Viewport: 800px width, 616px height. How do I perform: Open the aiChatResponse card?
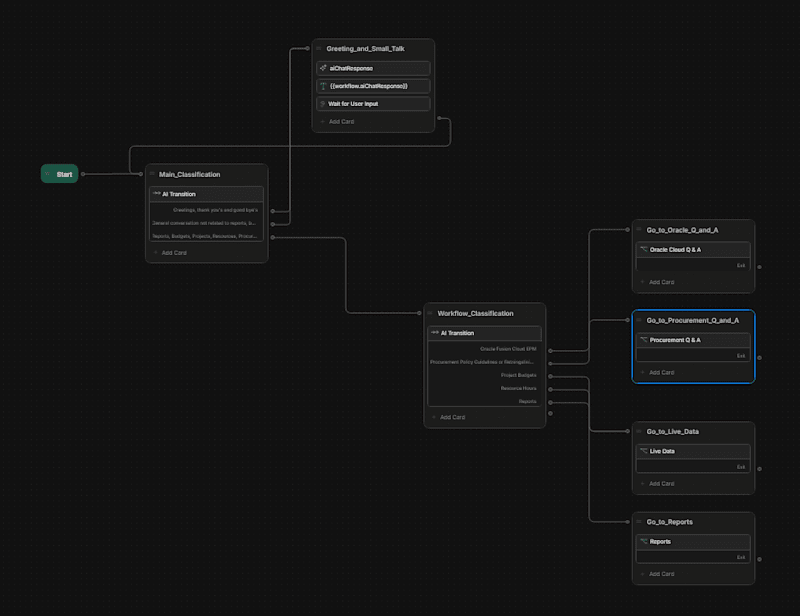[373, 68]
